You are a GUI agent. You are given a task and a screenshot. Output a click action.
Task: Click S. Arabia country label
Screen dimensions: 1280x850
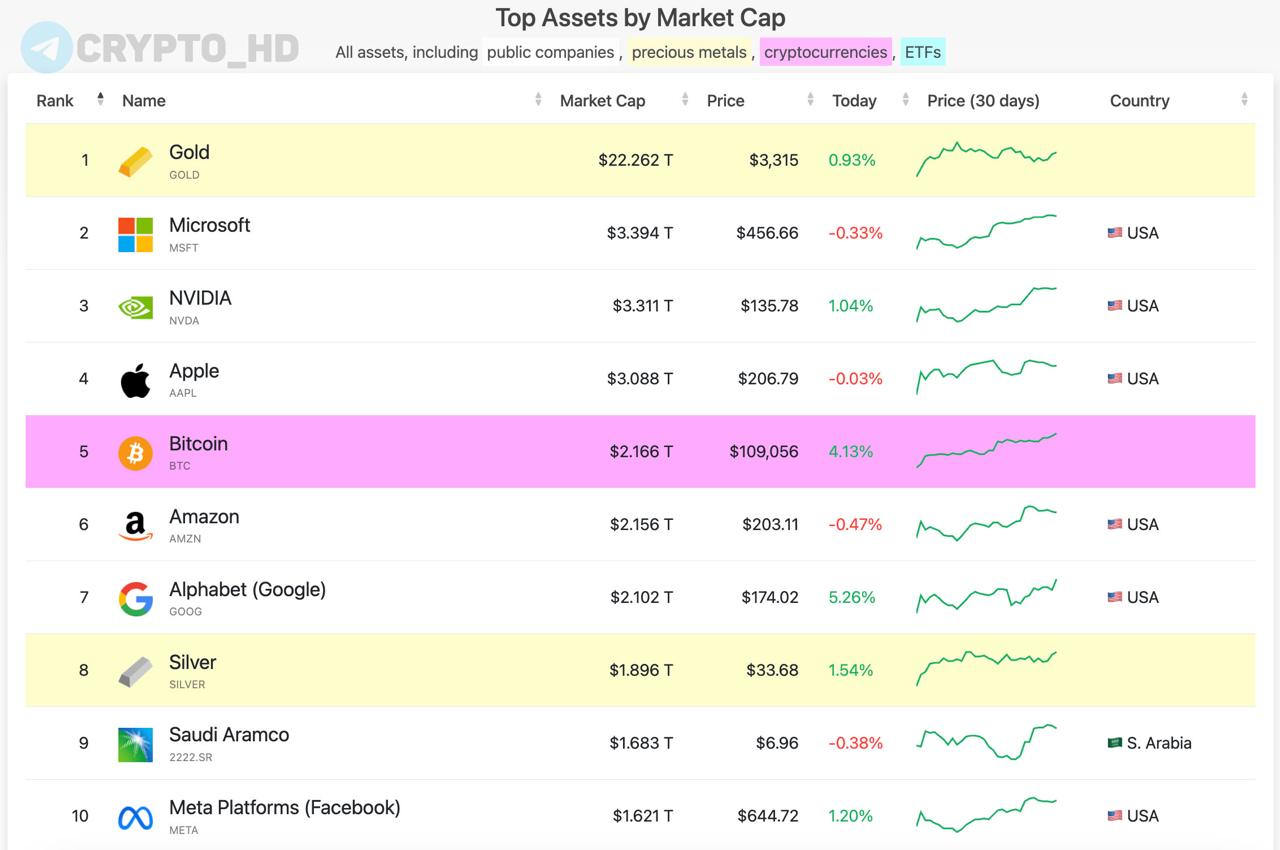coord(1159,743)
